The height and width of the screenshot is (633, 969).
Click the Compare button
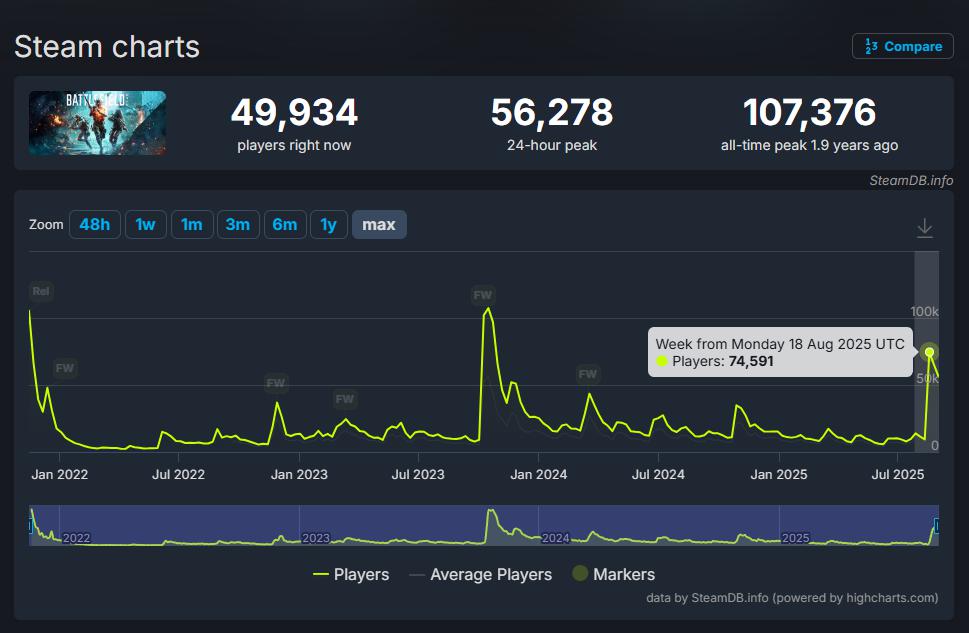902,46
